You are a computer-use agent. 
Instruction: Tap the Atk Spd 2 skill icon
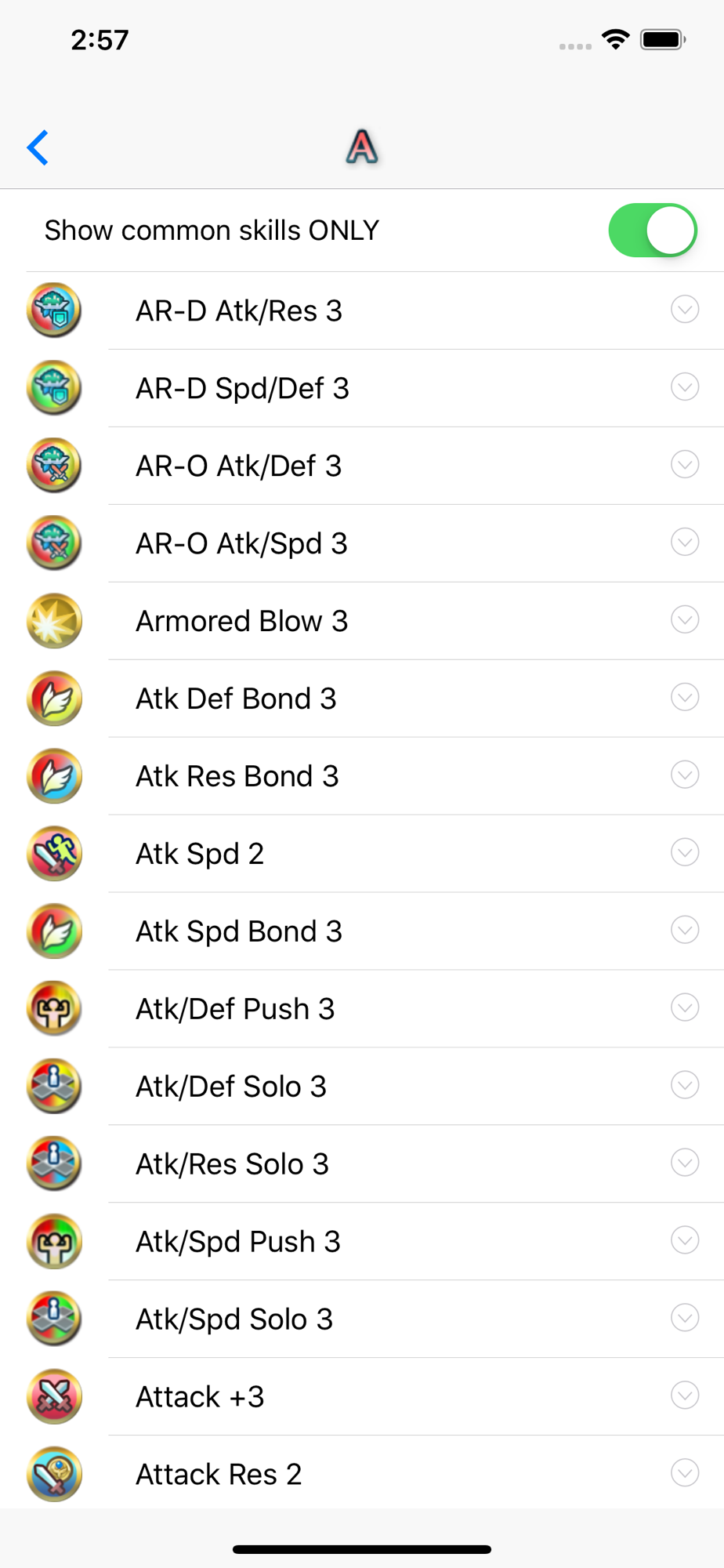pyautogui.click(x=54, y=854)
